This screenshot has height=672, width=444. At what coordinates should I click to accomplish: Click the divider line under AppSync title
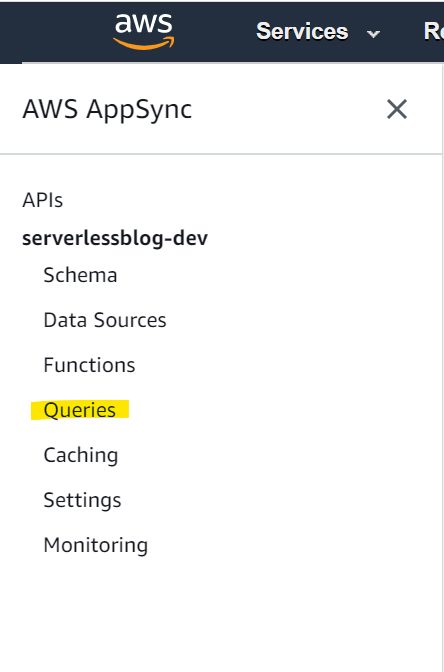point(221,153)
